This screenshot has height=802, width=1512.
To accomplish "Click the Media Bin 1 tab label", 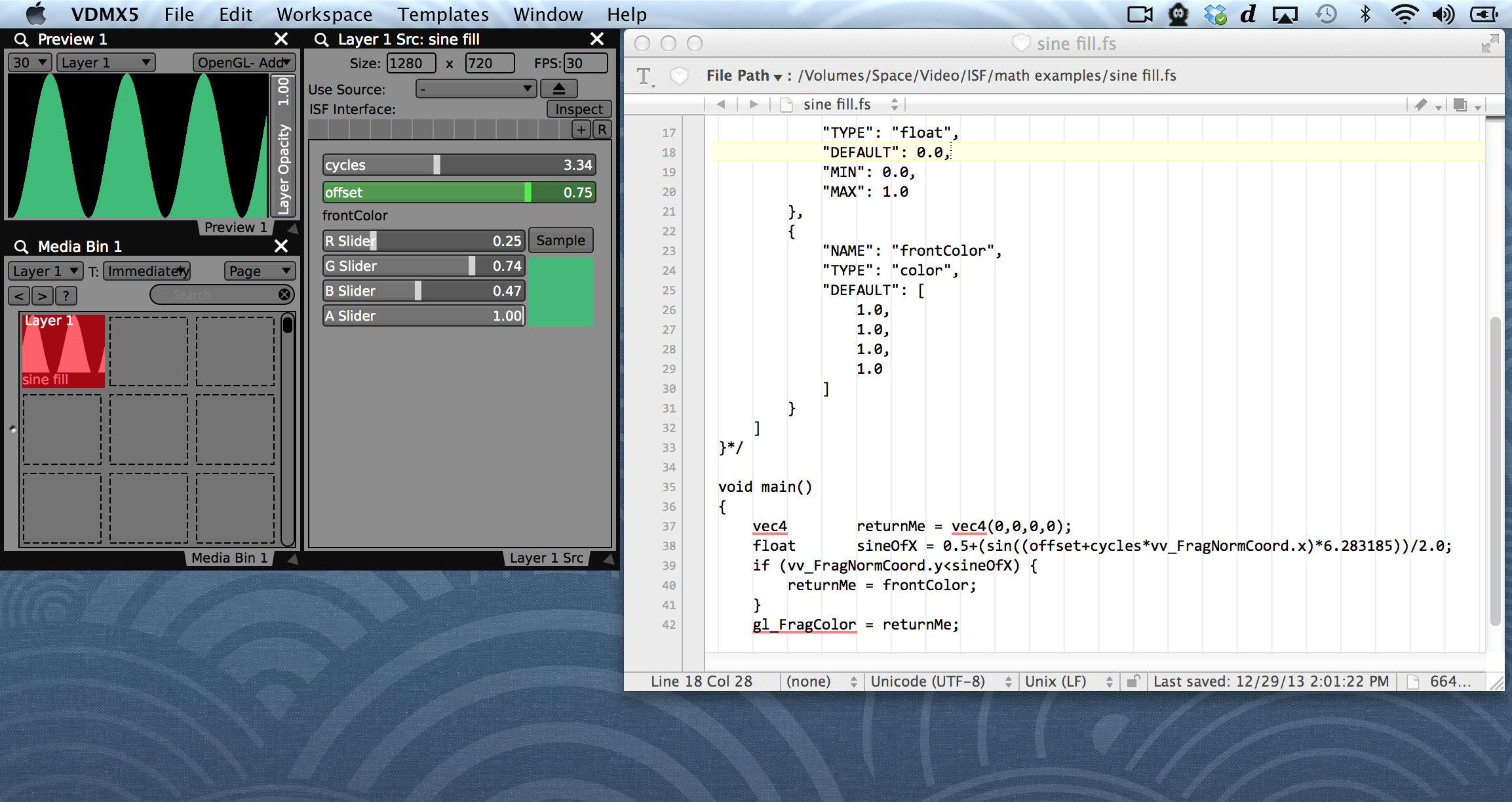I will coord(229,558).
